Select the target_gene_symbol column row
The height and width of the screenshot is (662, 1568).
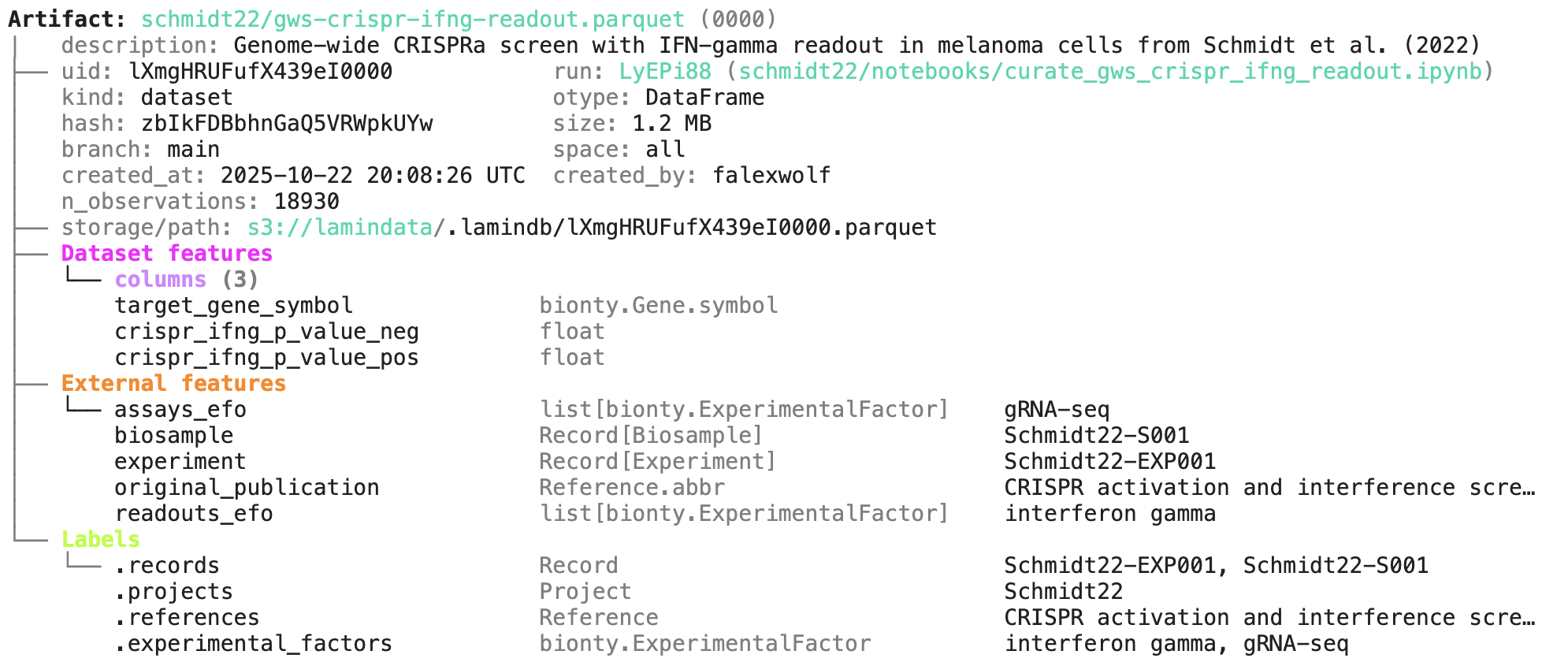coord(233,305)
